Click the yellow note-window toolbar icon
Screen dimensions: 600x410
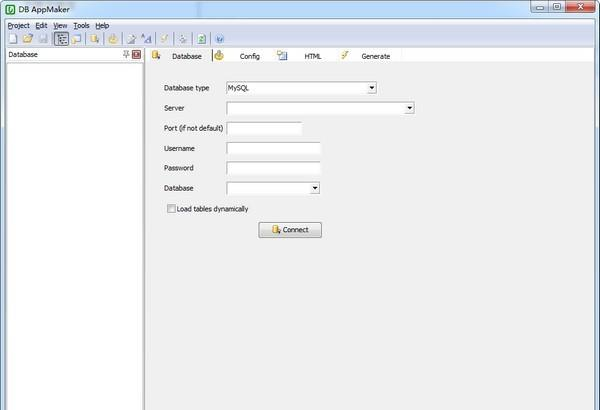coord(77,39)
